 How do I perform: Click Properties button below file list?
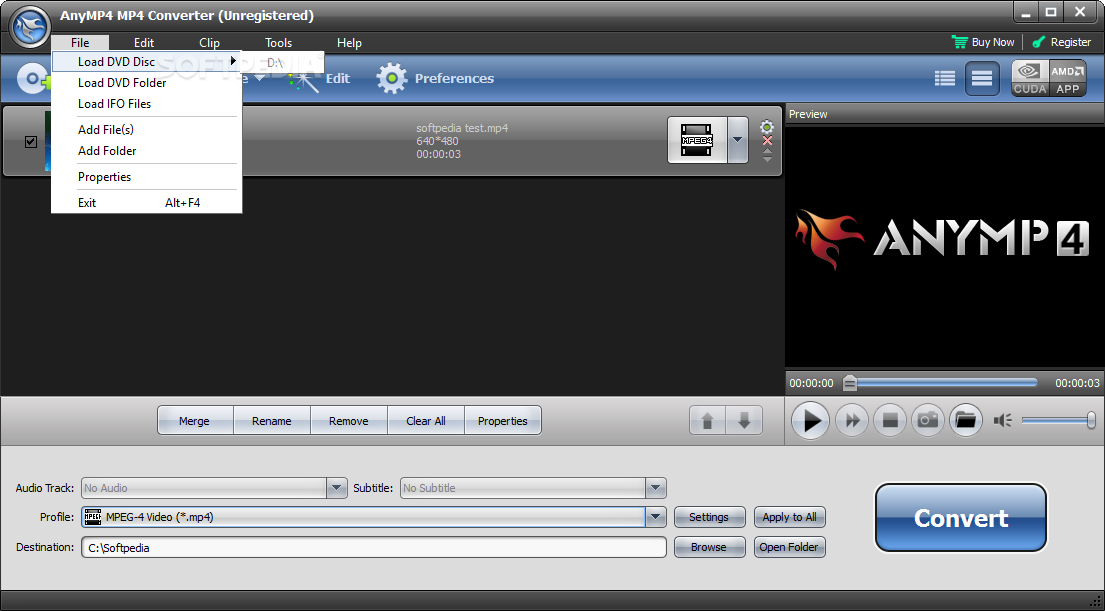tap(502, 421)
